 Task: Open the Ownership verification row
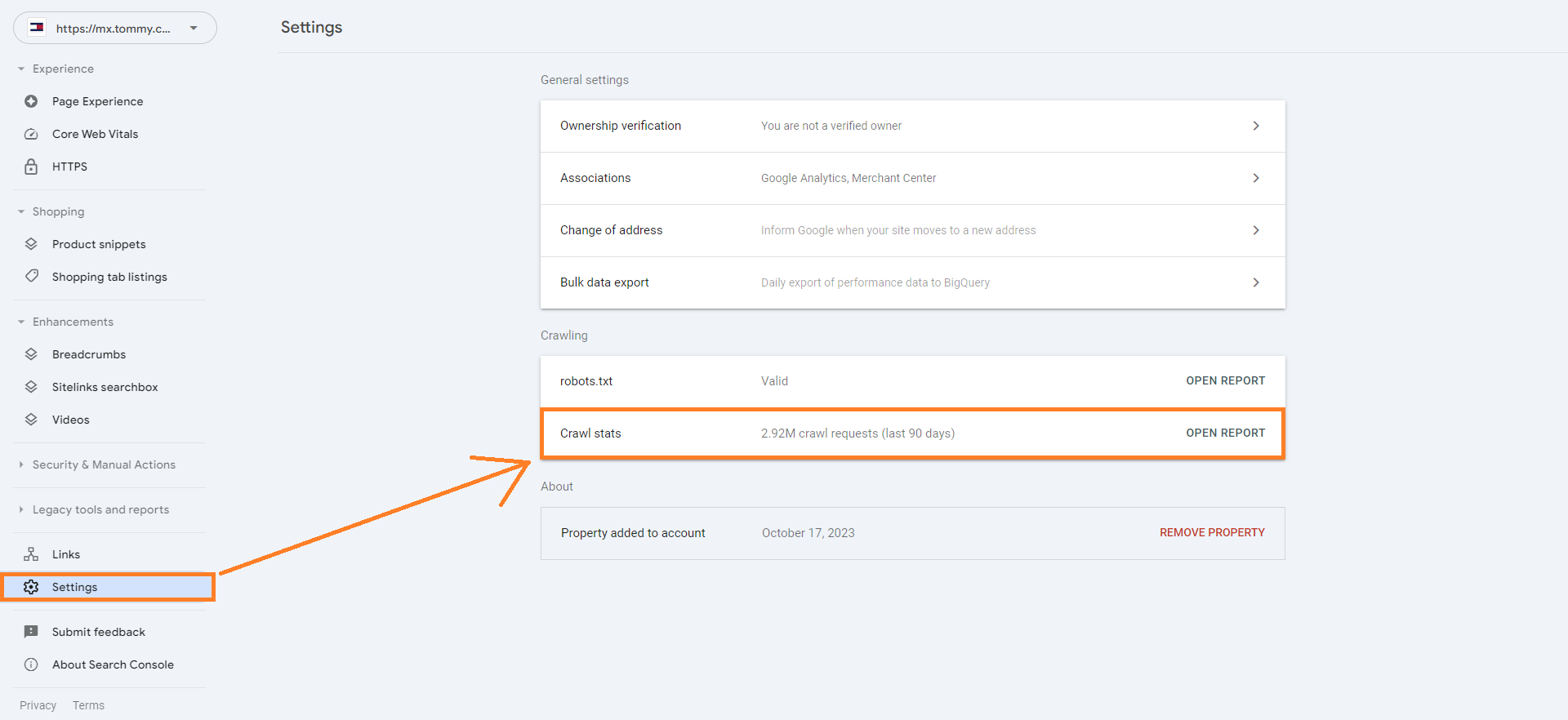point(912,126)
